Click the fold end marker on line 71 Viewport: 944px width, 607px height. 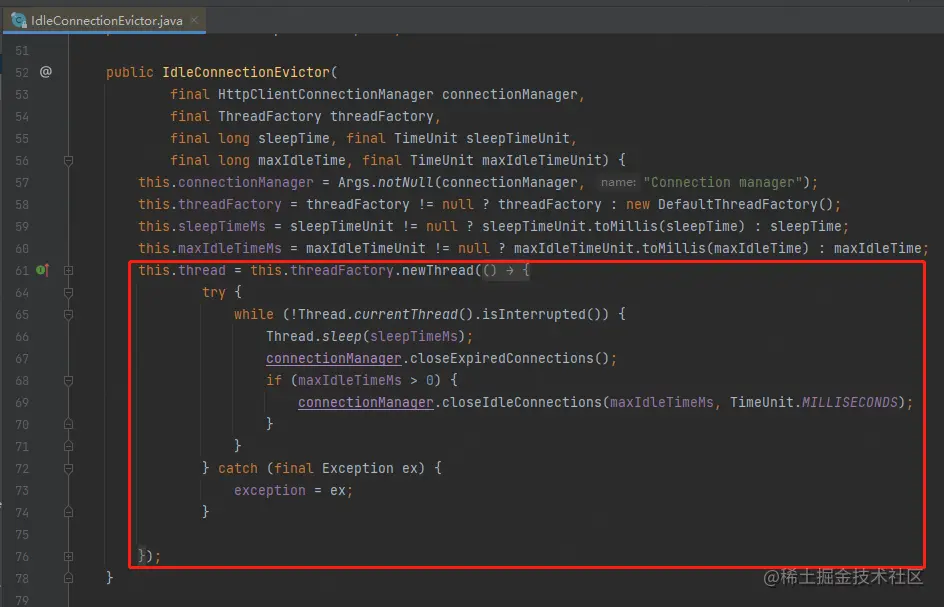(69, 446)
